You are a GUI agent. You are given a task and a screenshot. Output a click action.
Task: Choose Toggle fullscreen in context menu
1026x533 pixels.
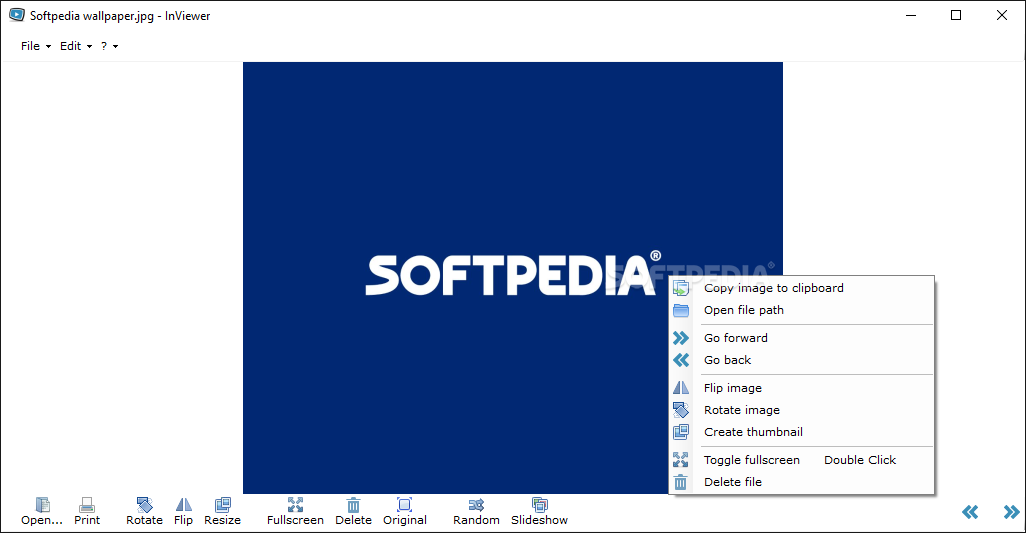pyautogui.click(x=803, y=460)
